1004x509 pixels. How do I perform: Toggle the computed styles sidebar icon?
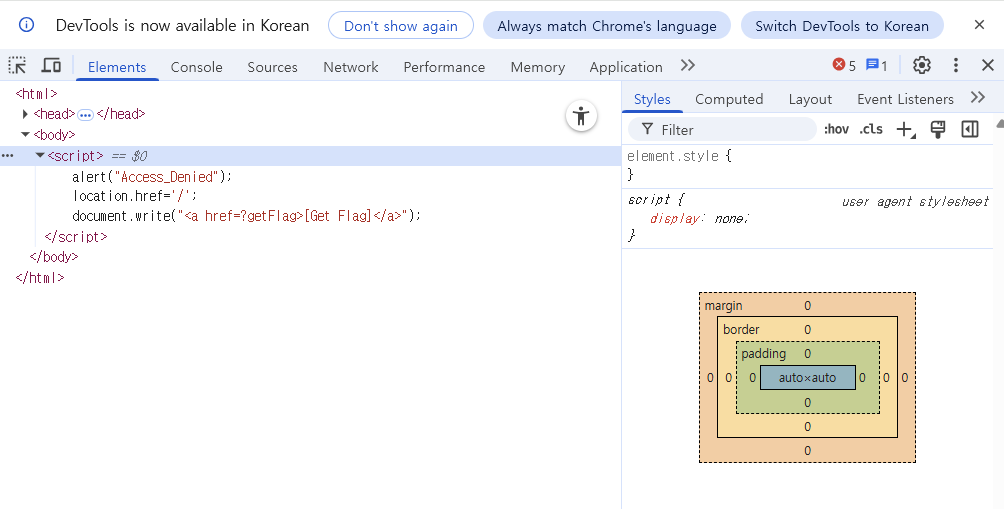tap(970, 129)
